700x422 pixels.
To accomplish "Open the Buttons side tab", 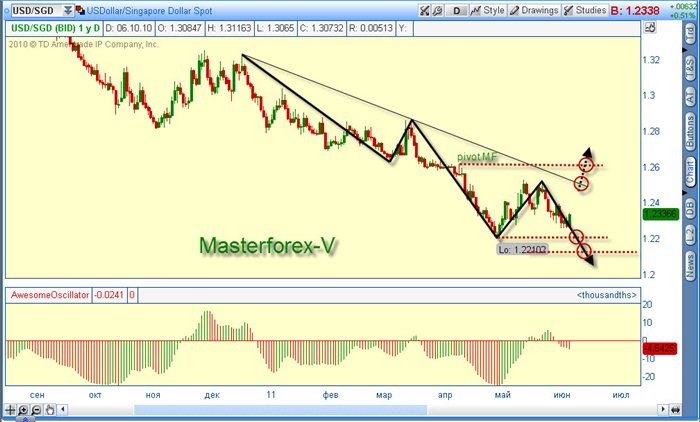I will click(689, 131).
